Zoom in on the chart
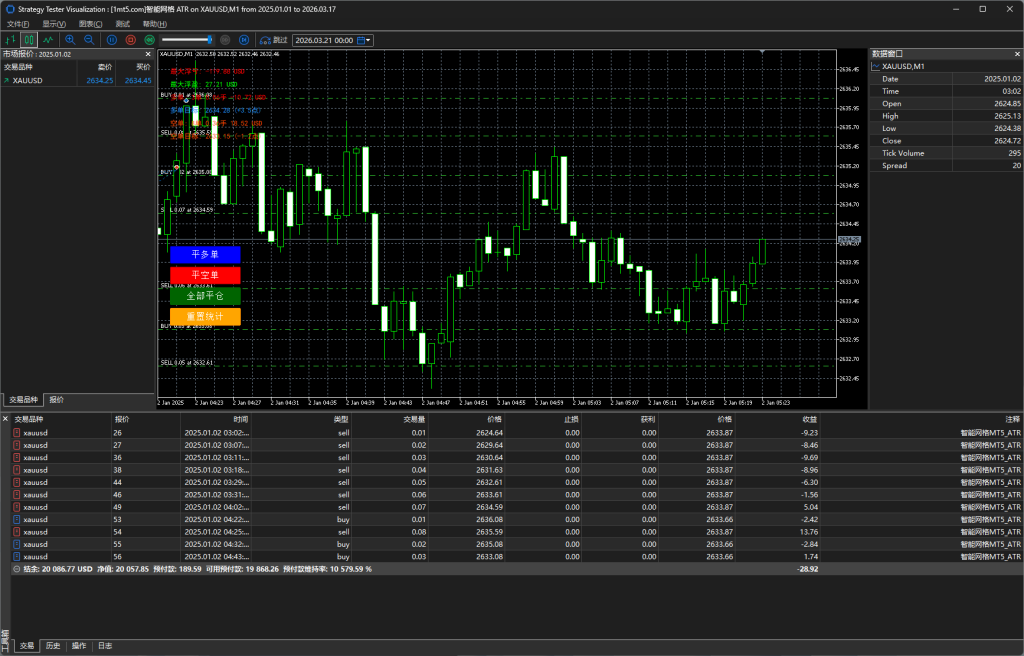 (x=70, y=40)
